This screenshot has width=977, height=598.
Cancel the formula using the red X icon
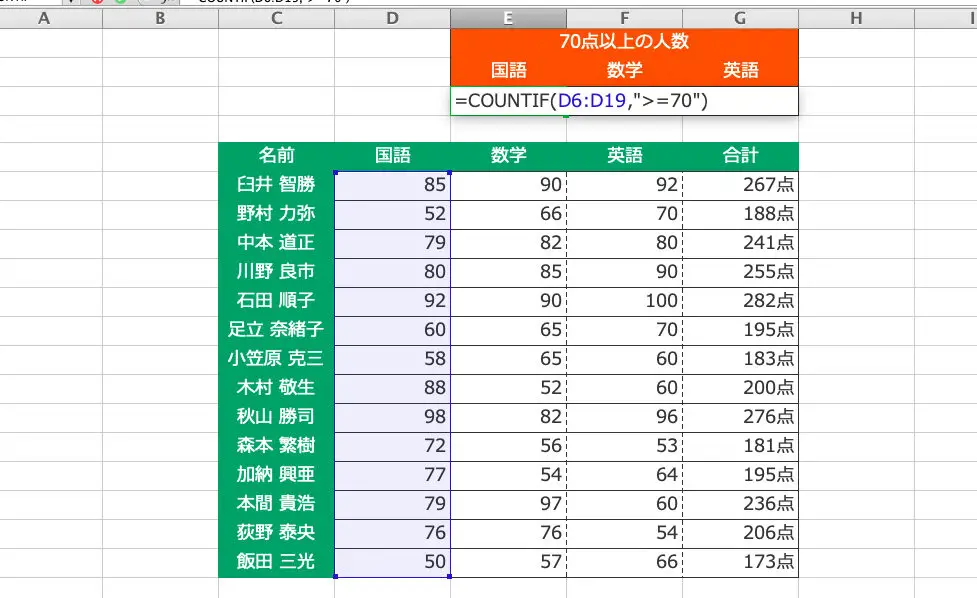tap(97, 4)
